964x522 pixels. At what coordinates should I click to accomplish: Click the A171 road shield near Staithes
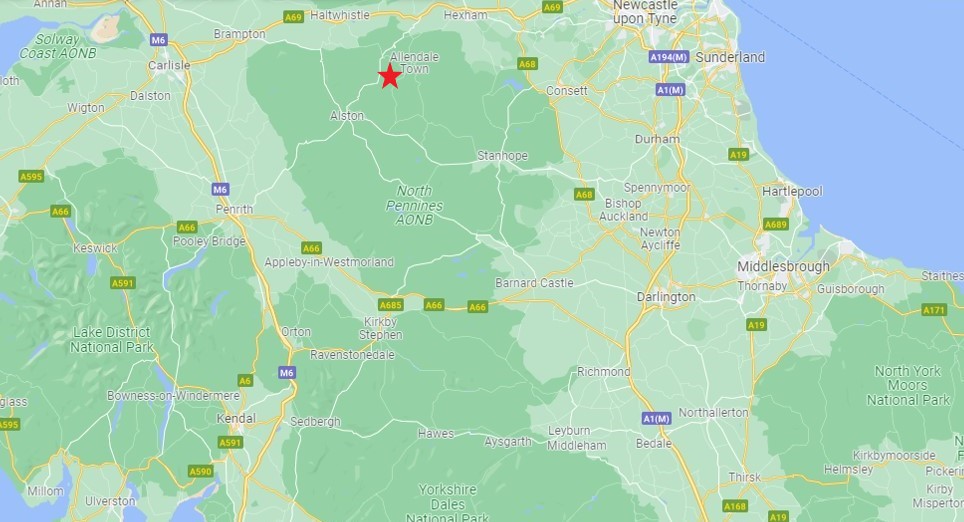coord(934,310)
